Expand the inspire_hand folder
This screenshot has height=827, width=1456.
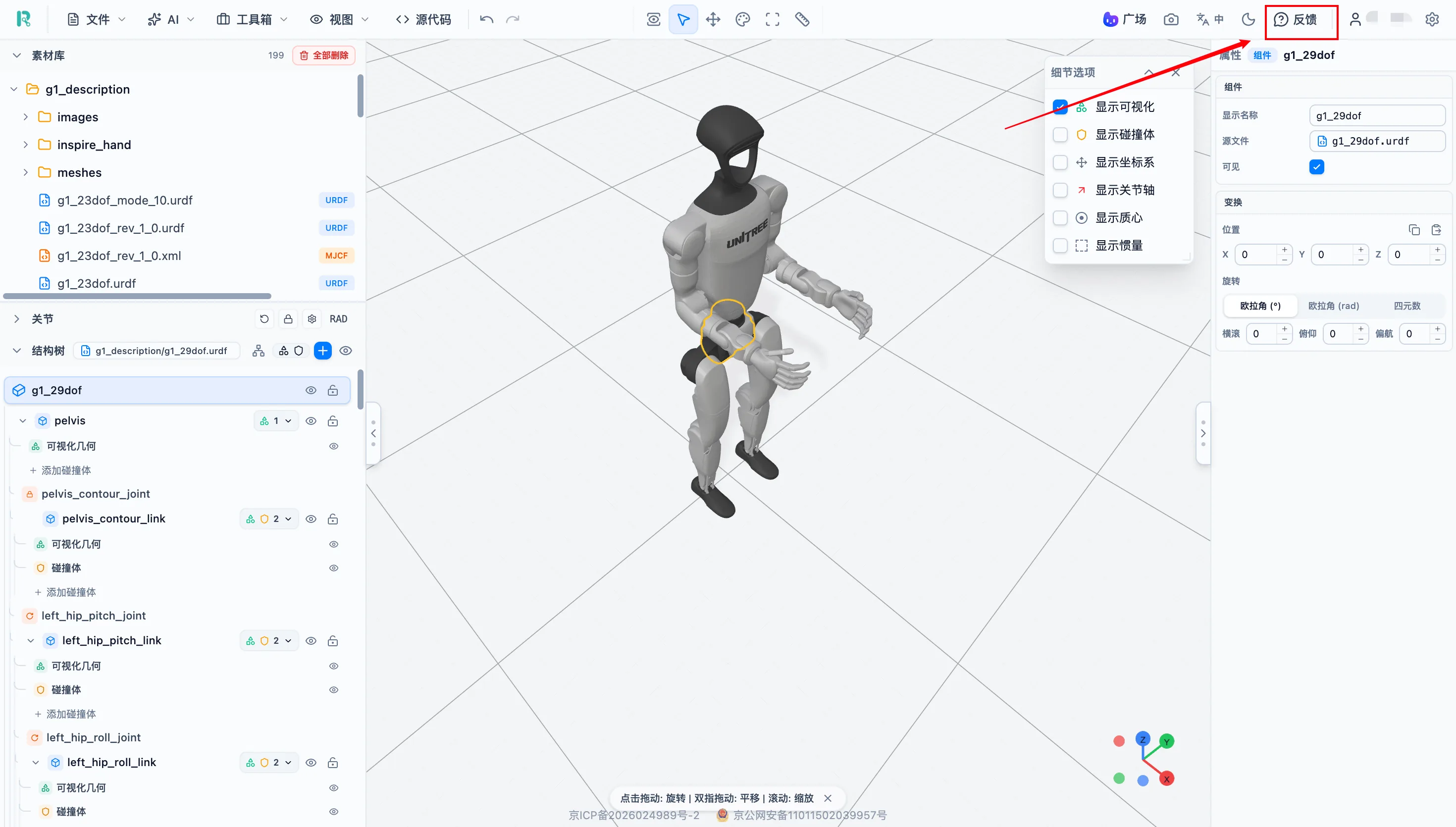coord(25,145)
